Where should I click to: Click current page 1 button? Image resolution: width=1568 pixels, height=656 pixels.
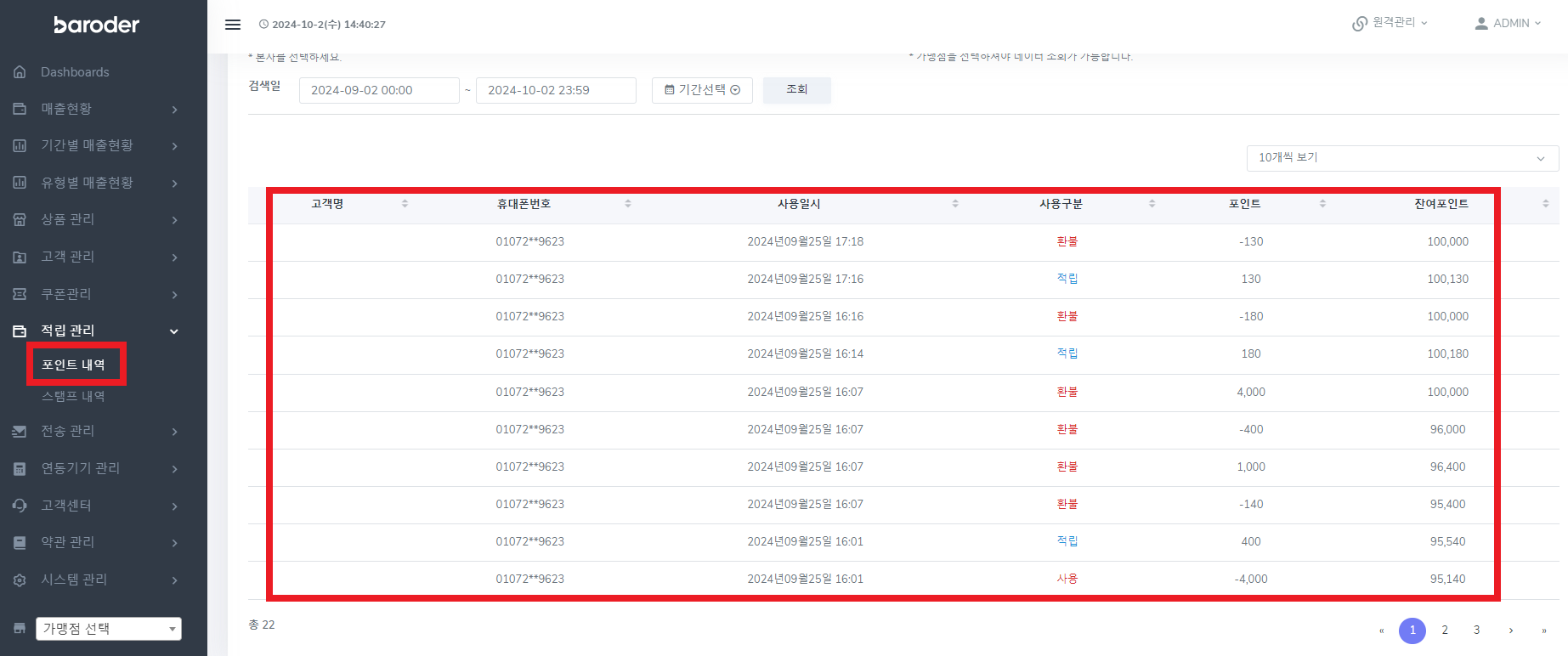1412,631
